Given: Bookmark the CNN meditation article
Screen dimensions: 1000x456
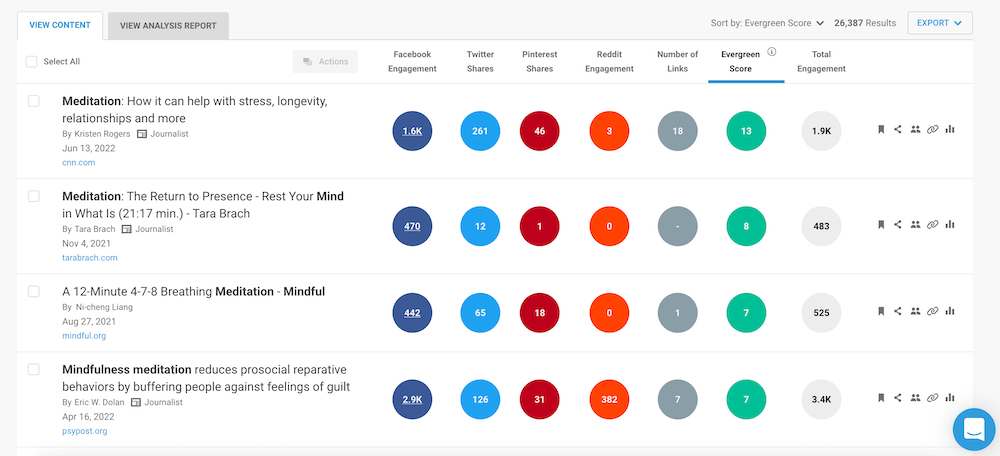Looking at the screenshot, I should (x=881, y=129).
